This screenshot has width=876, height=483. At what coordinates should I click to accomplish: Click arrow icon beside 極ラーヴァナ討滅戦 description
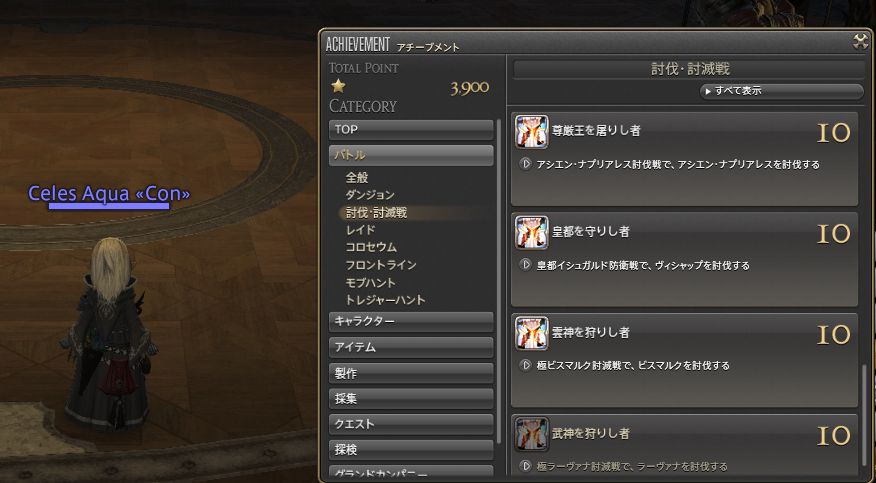tap(525, 466)
